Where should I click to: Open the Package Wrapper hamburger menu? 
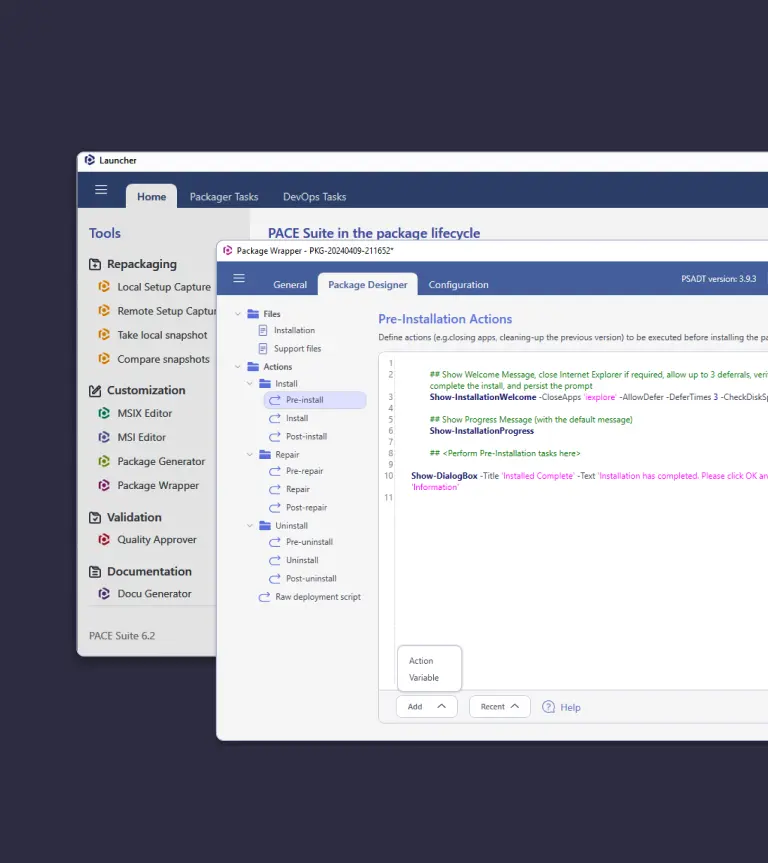[239, 278]
